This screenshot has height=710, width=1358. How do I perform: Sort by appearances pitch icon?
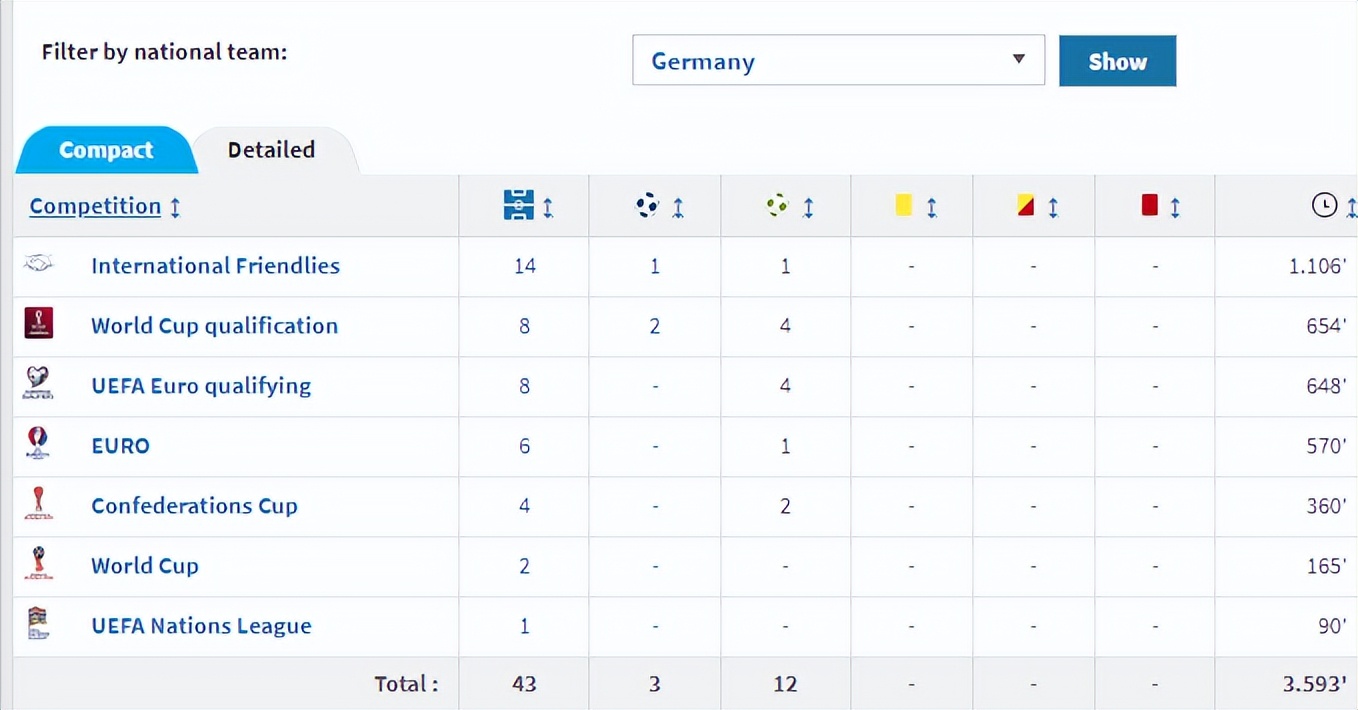(x=519, y=206)
